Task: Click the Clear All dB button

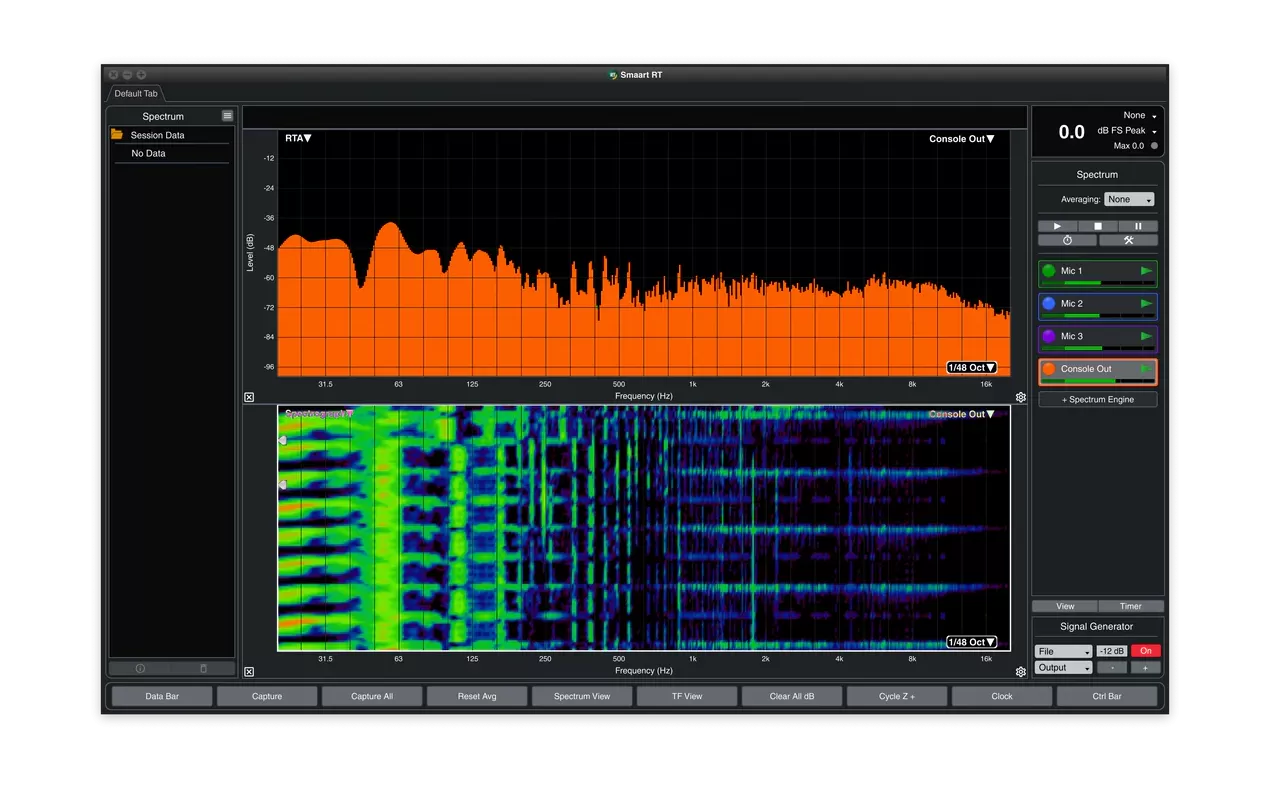Action: tap(792, 696)
